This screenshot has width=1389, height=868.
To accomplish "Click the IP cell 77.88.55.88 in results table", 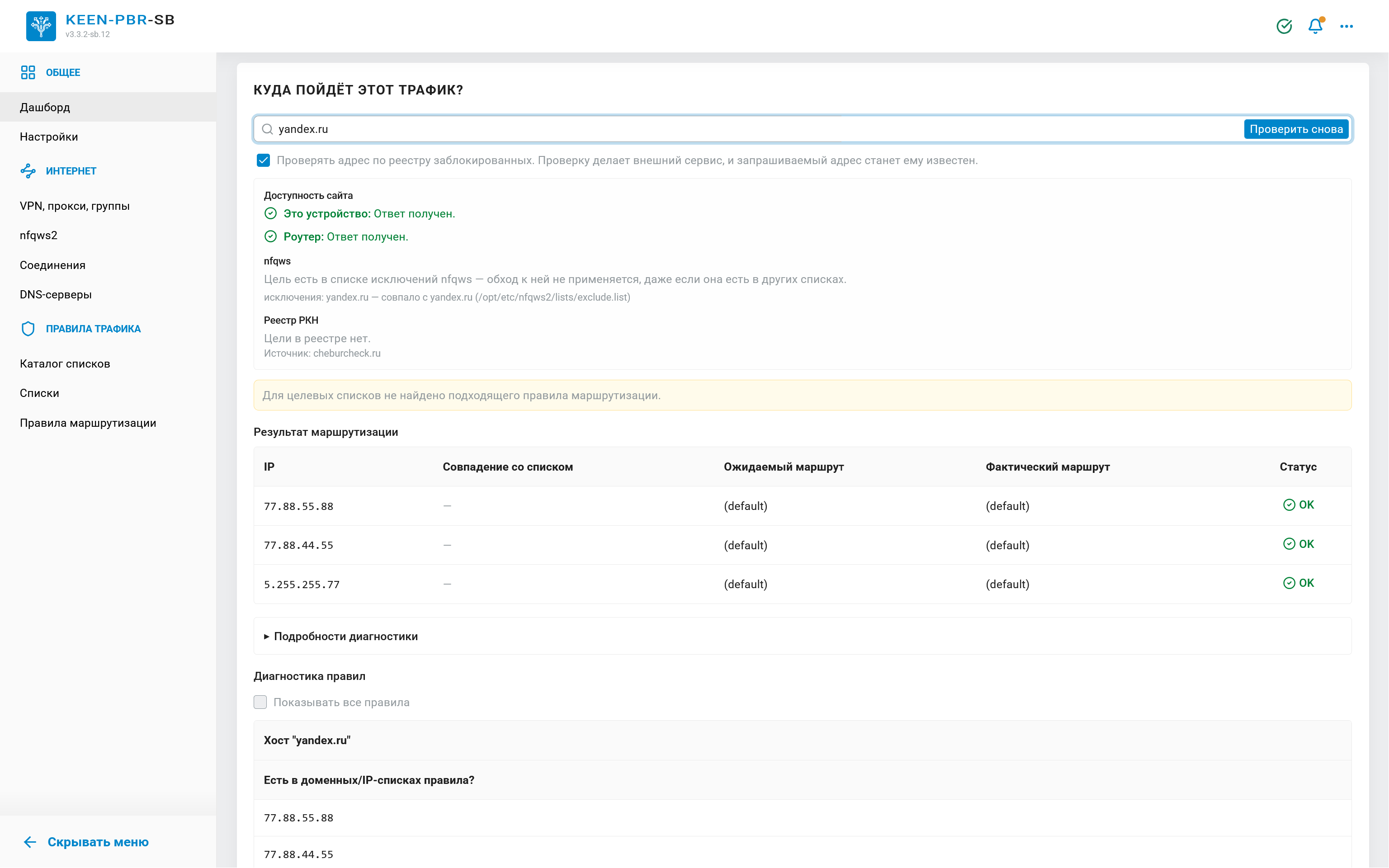I will [298, 506].
